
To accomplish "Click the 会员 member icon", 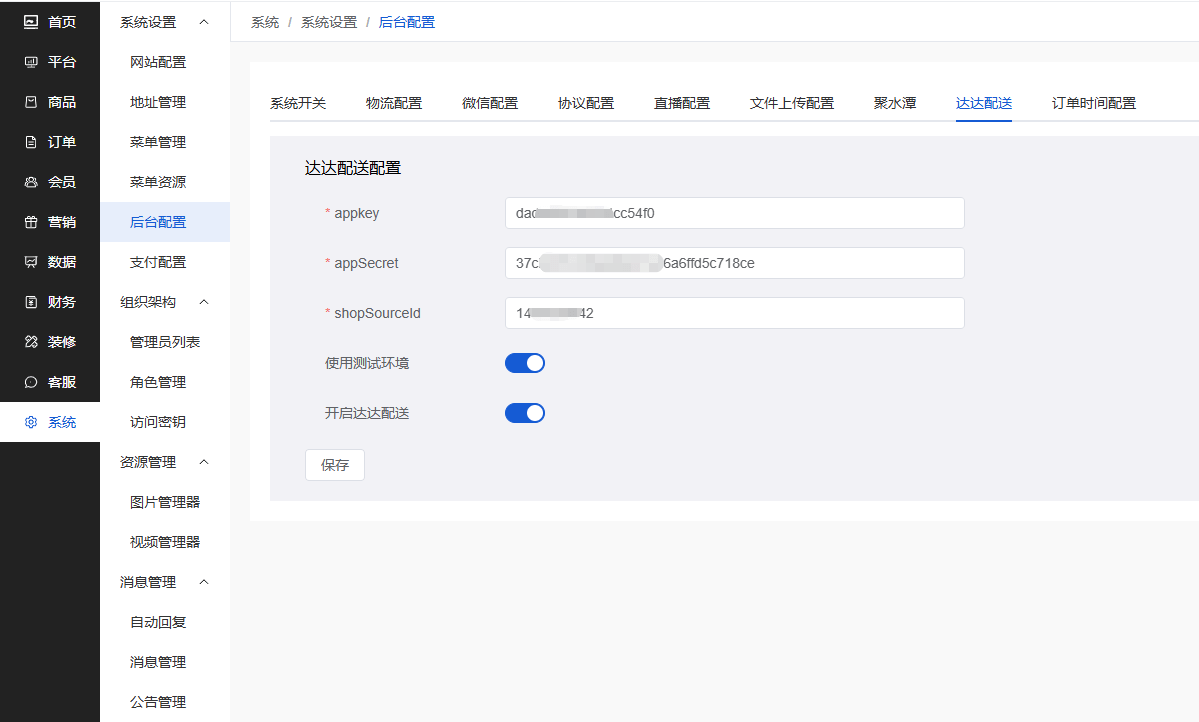I will pos(31,182).
